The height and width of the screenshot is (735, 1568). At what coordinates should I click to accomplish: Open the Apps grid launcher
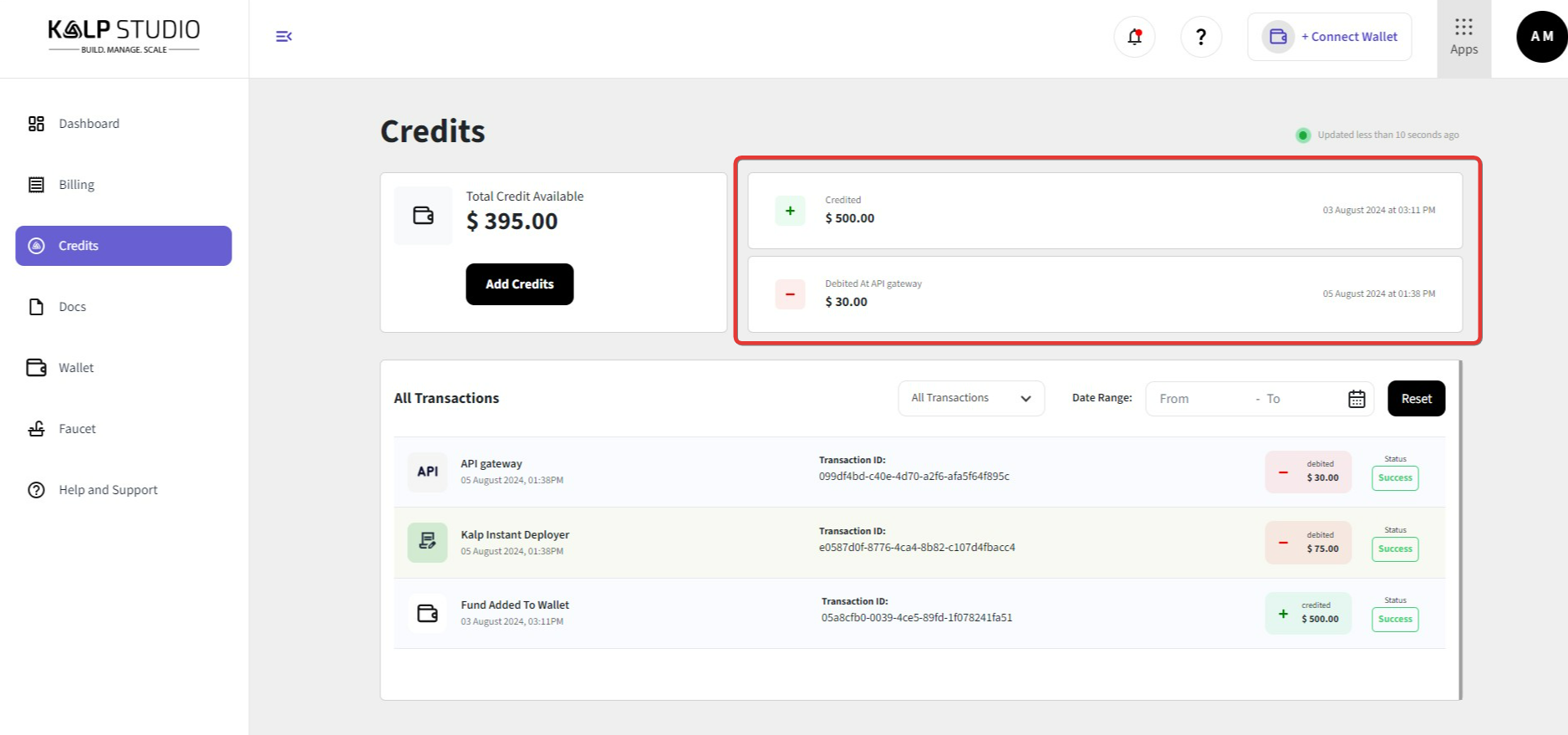1464,38
